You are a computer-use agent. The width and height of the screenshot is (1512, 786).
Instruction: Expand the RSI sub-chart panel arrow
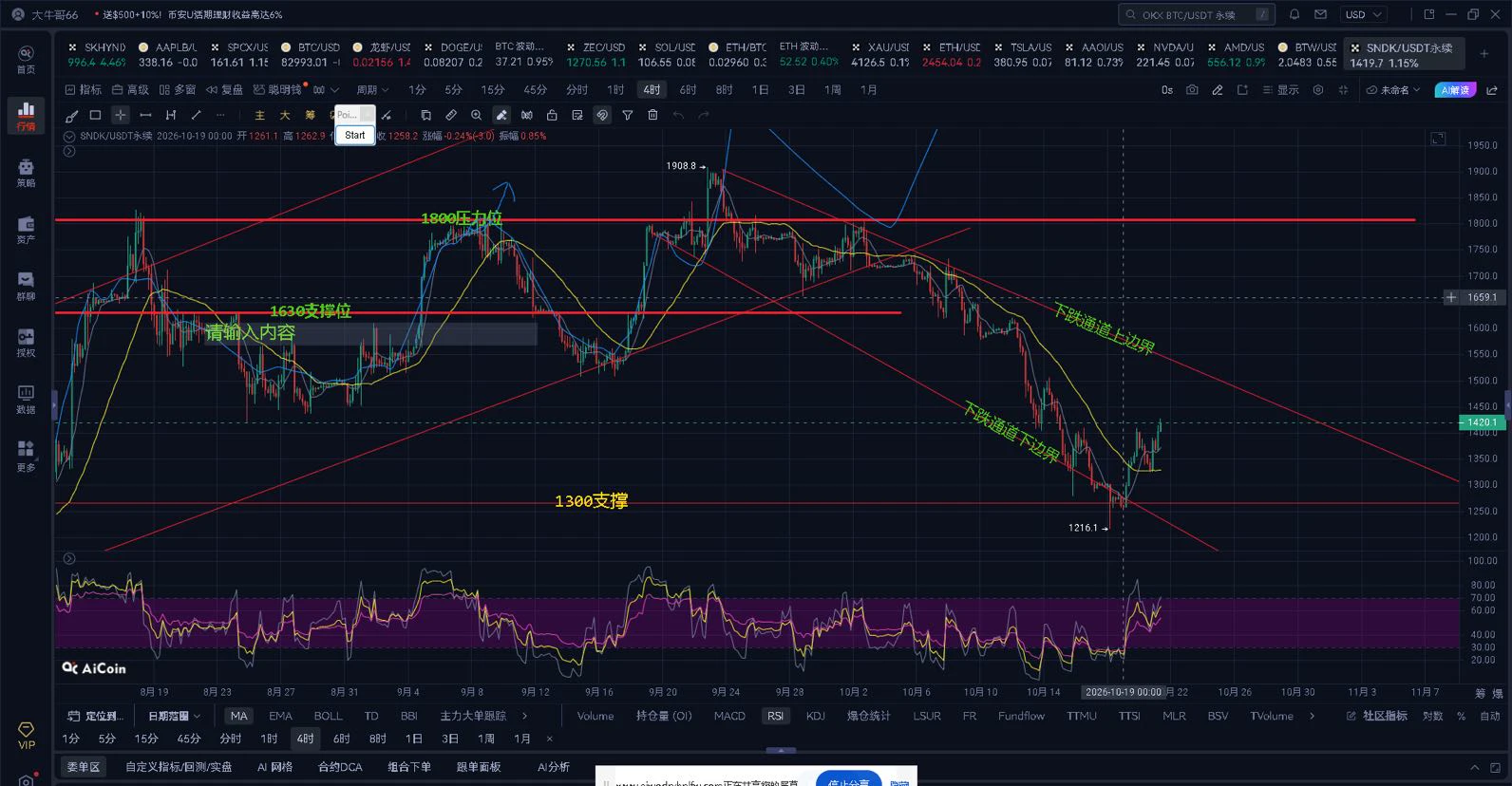point(69,558)
